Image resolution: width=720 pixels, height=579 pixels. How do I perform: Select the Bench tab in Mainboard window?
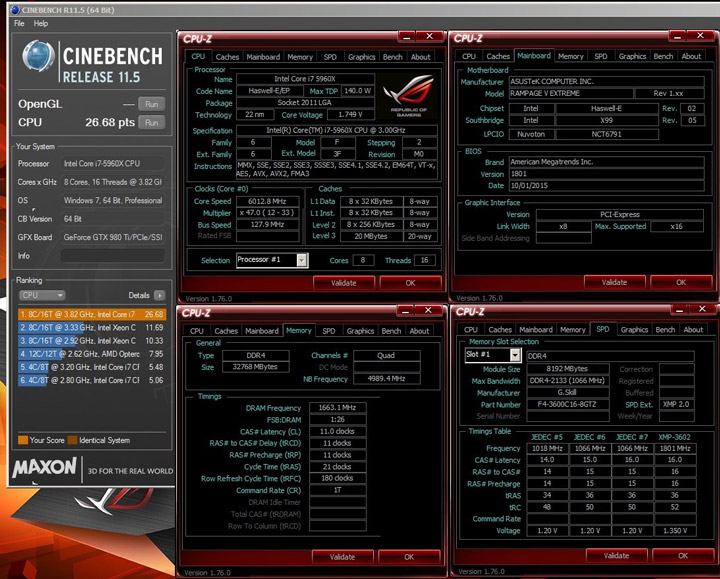coord(663,56)
